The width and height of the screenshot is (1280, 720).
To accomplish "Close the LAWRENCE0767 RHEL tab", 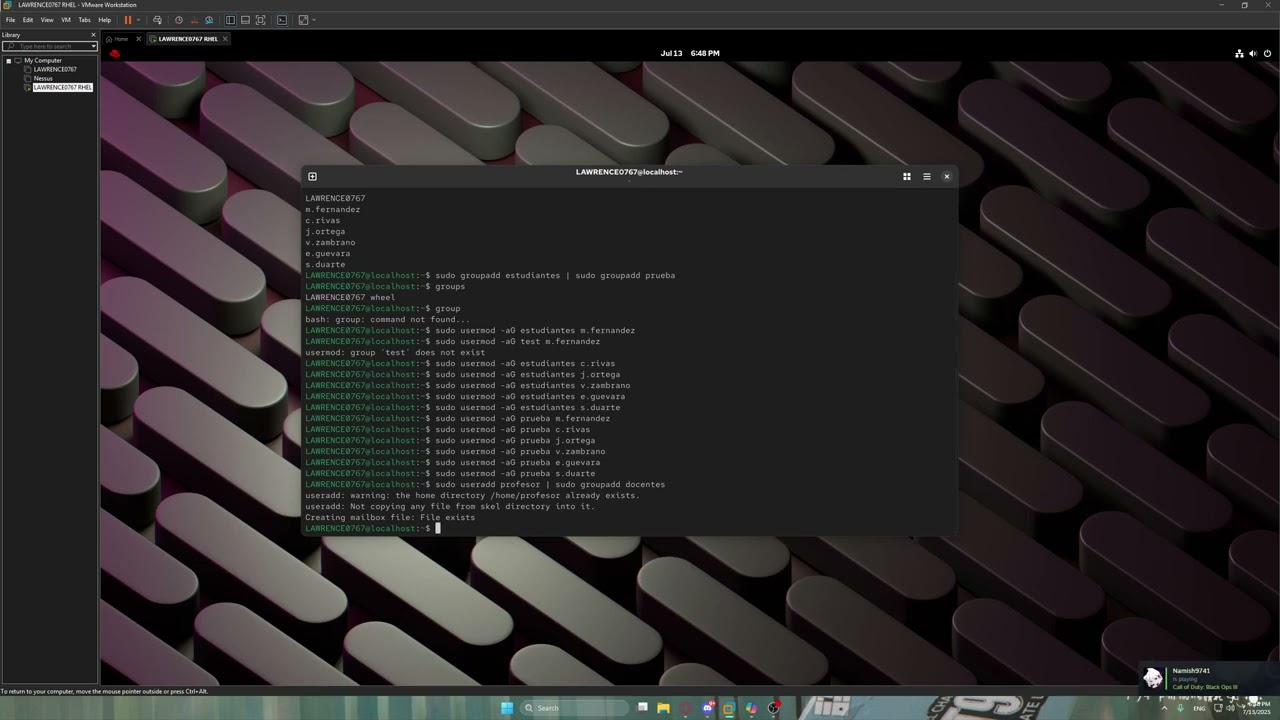I will tap(225, 39).
